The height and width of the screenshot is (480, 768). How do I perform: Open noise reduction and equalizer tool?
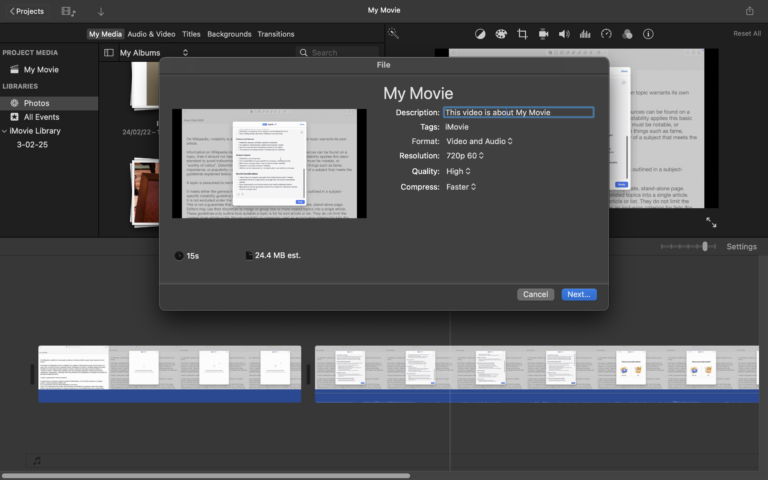pos(585,34)
